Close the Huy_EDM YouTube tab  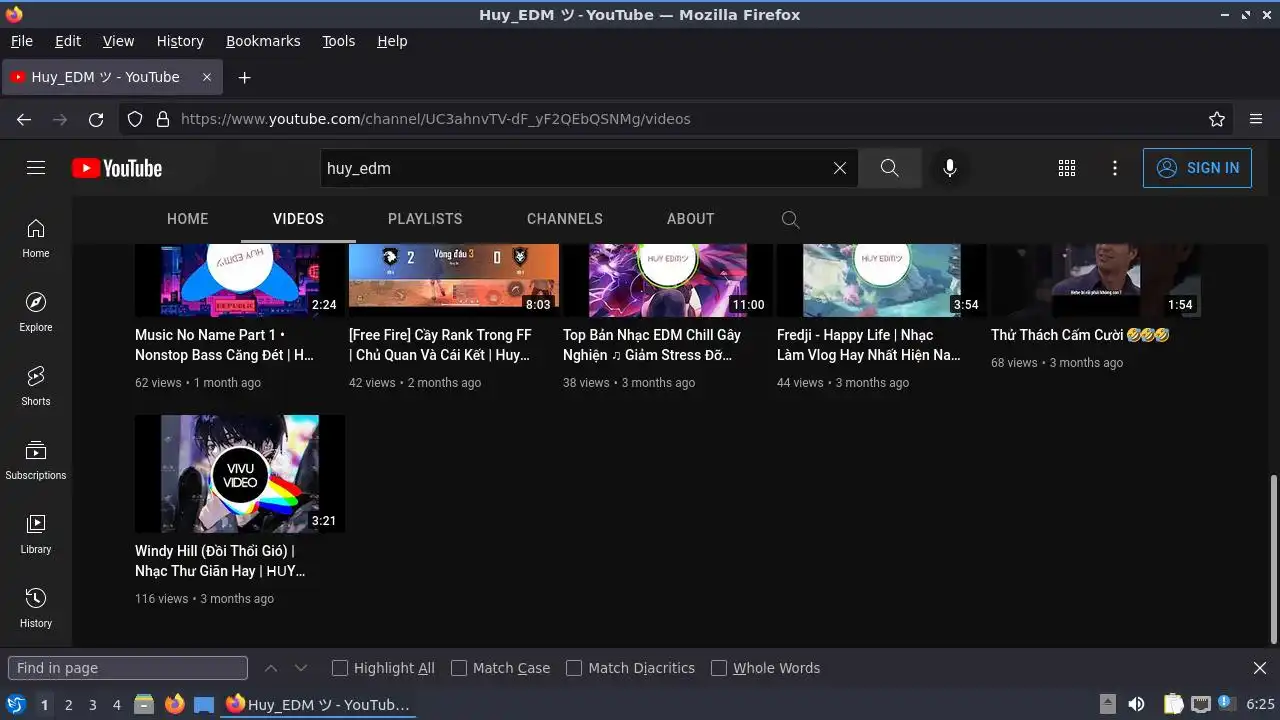coord(207,77)
